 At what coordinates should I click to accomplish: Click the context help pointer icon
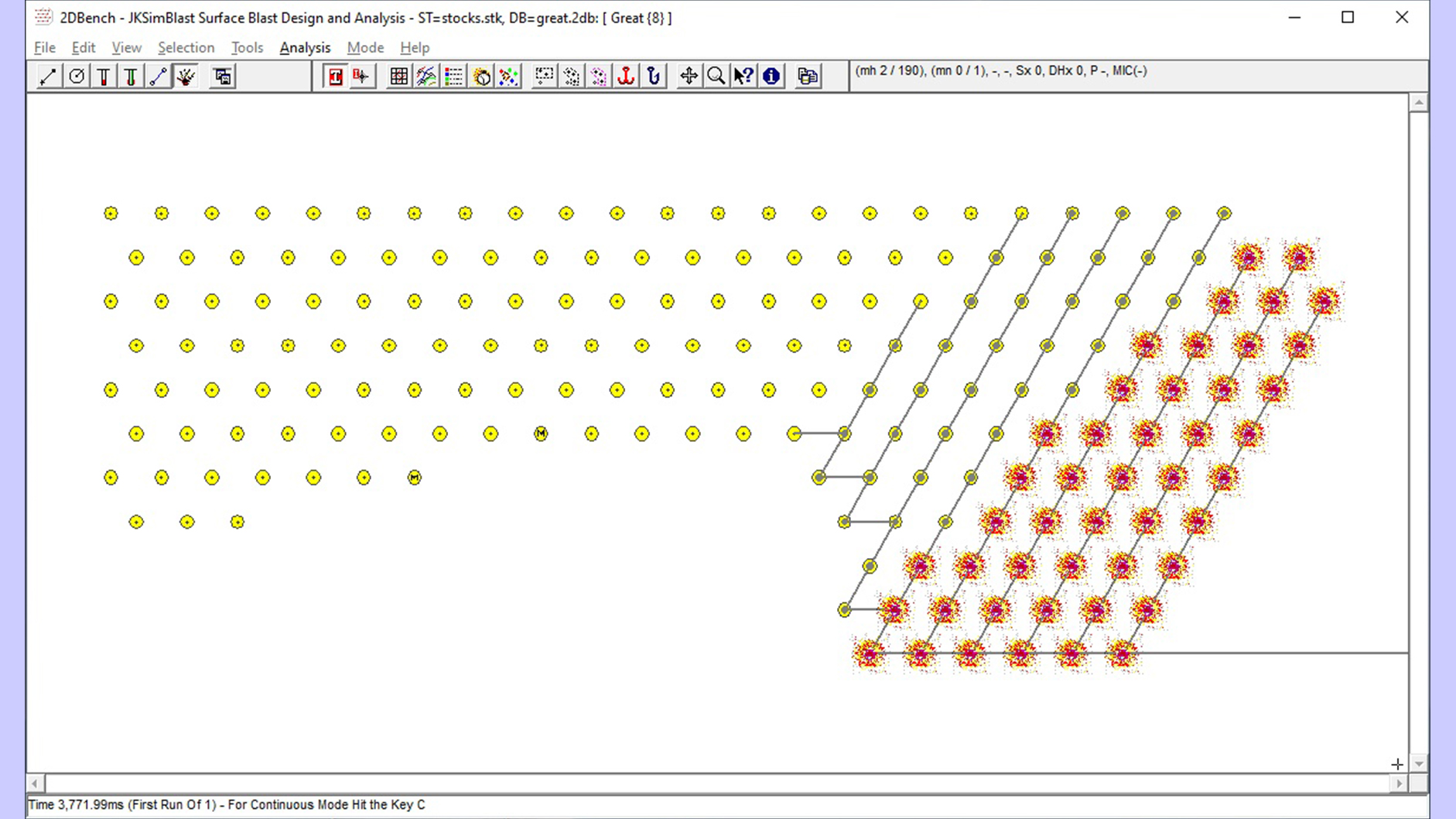point(743,77)
